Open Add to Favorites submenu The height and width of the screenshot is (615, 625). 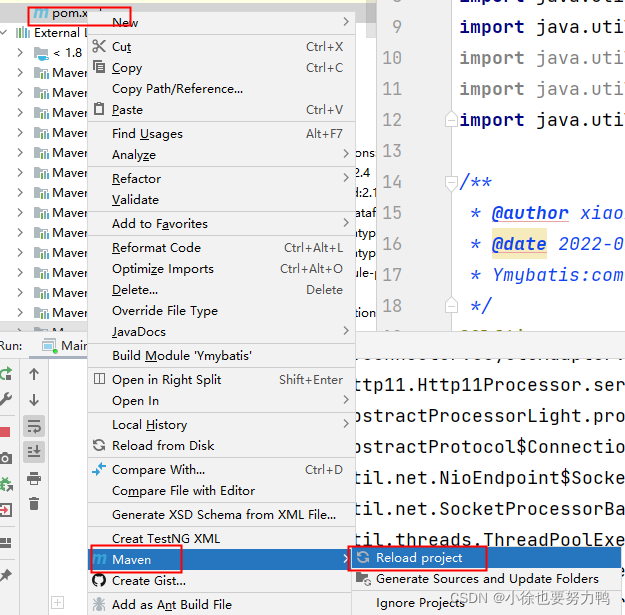coord(221,223)
